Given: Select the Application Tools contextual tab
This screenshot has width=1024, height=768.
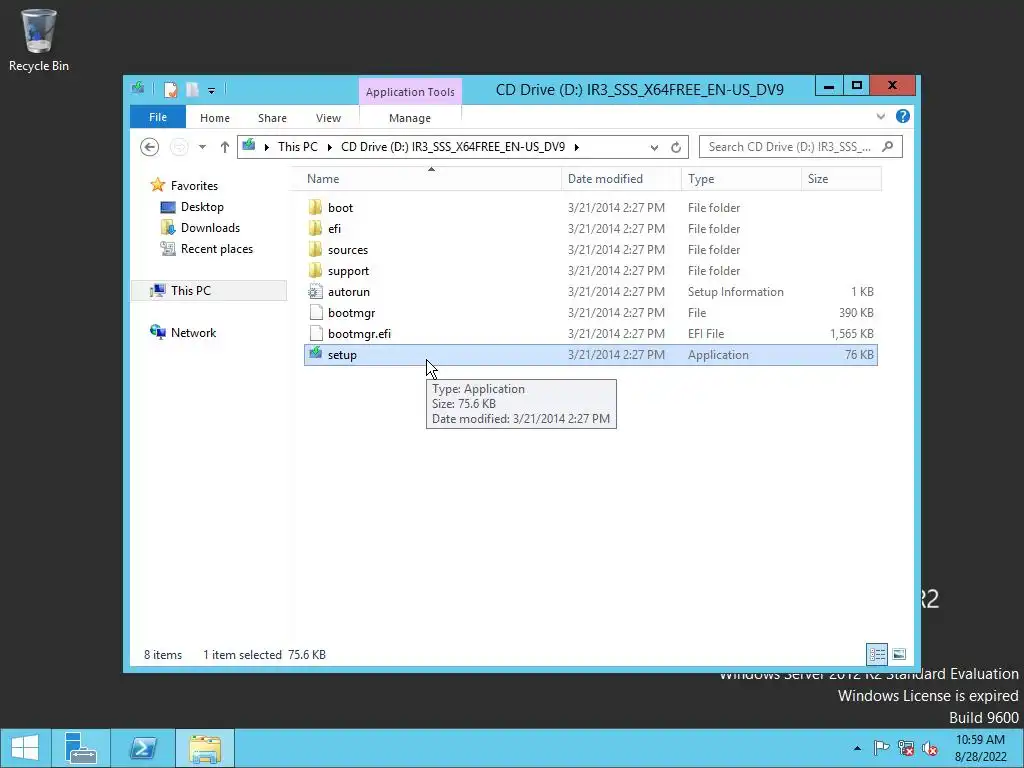Looking at the screenshot, I should coord(409,92).
